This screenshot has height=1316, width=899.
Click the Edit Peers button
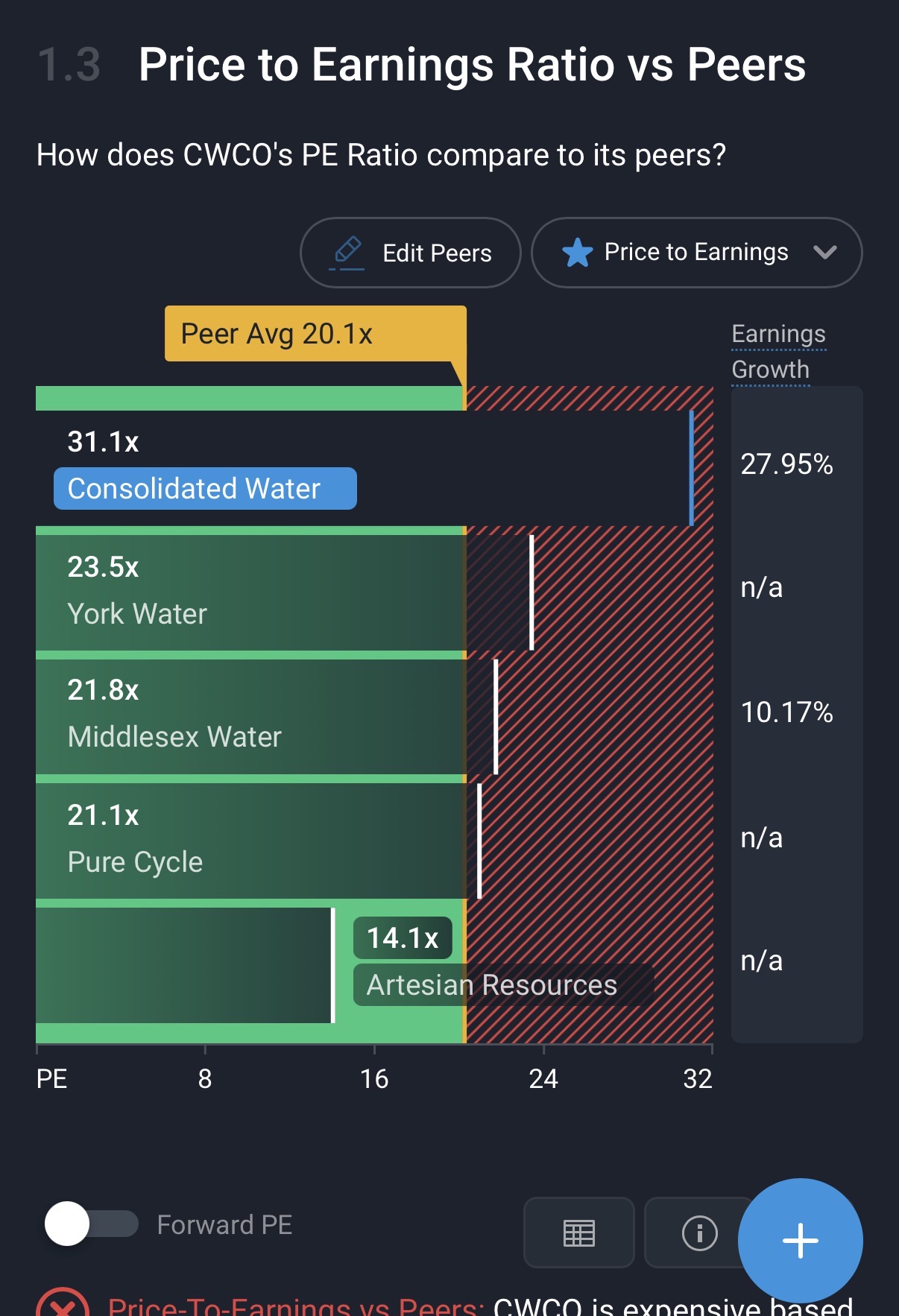pyautogui.click(x=410, y=253)
